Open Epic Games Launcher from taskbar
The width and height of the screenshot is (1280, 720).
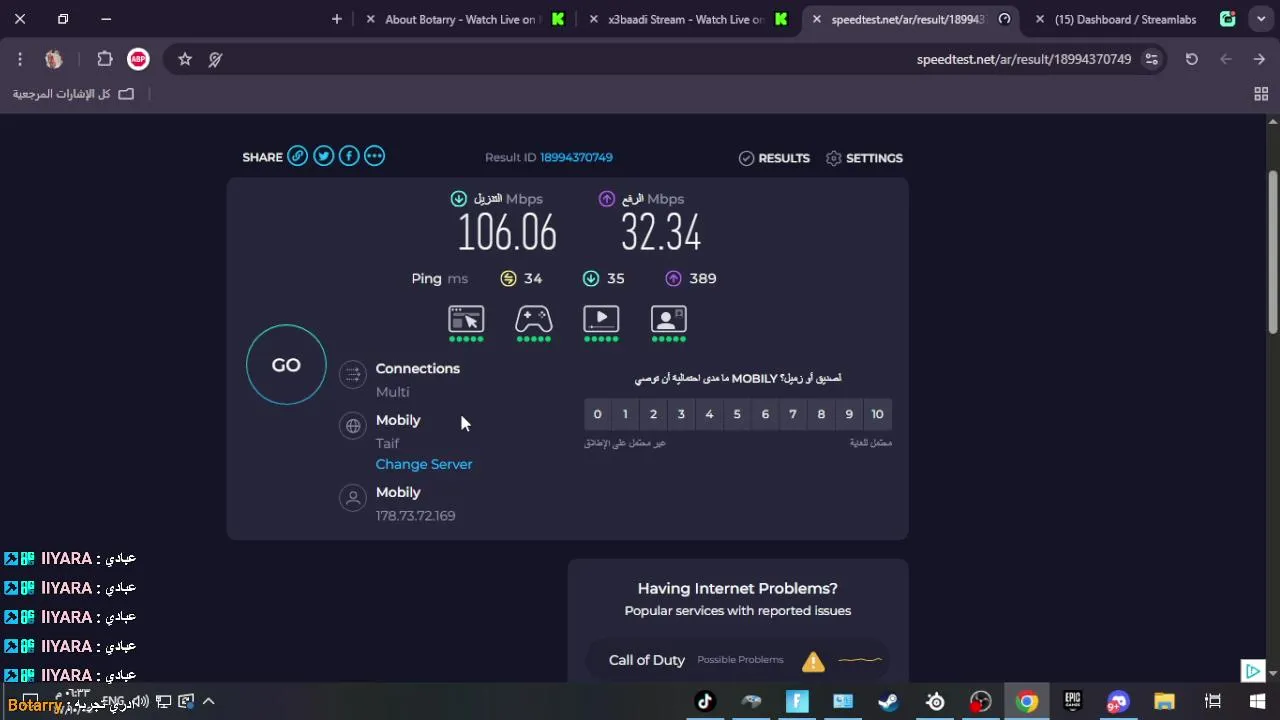click(1072, 701)
